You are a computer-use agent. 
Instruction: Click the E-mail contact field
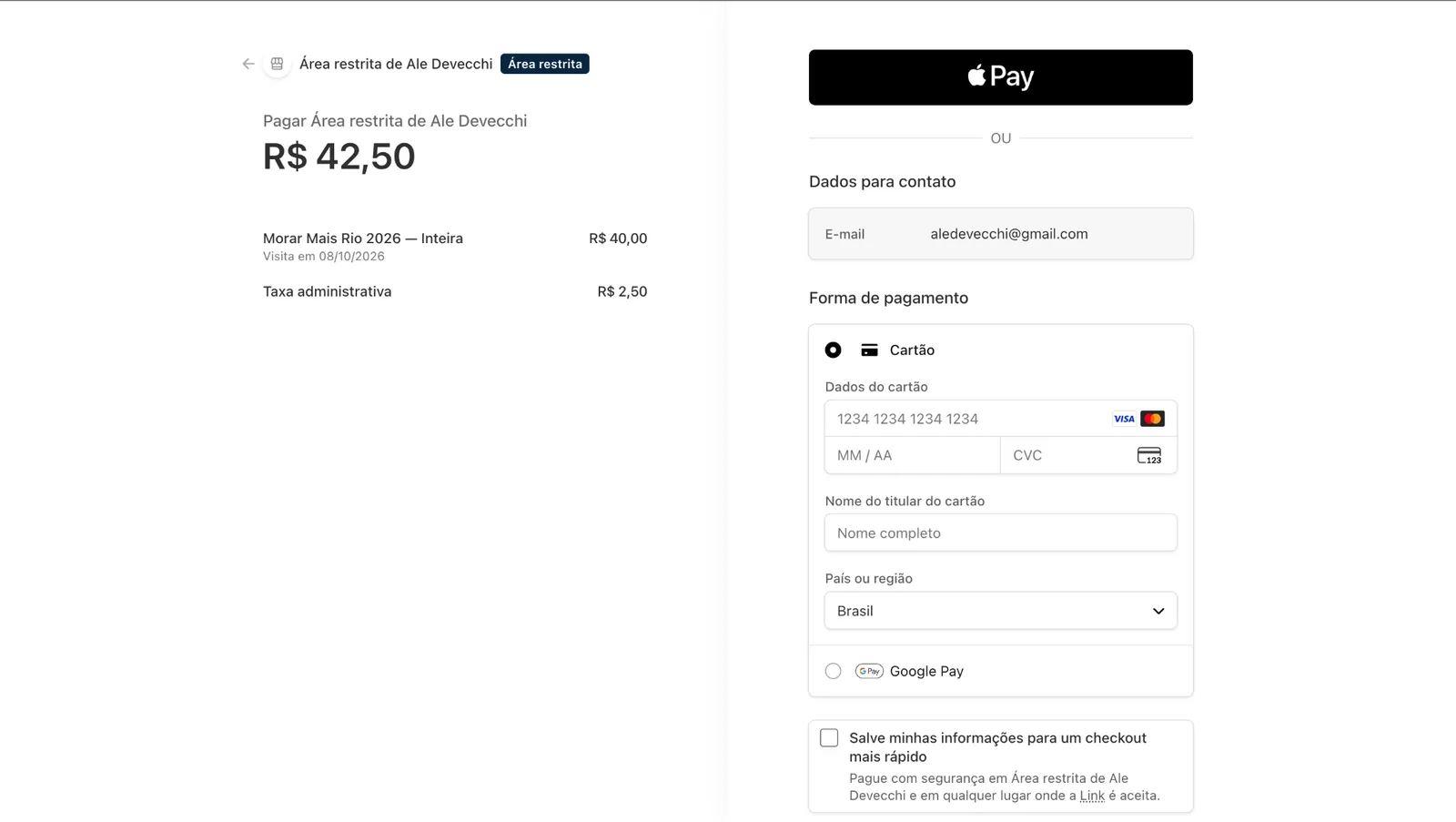(1001, 234)
